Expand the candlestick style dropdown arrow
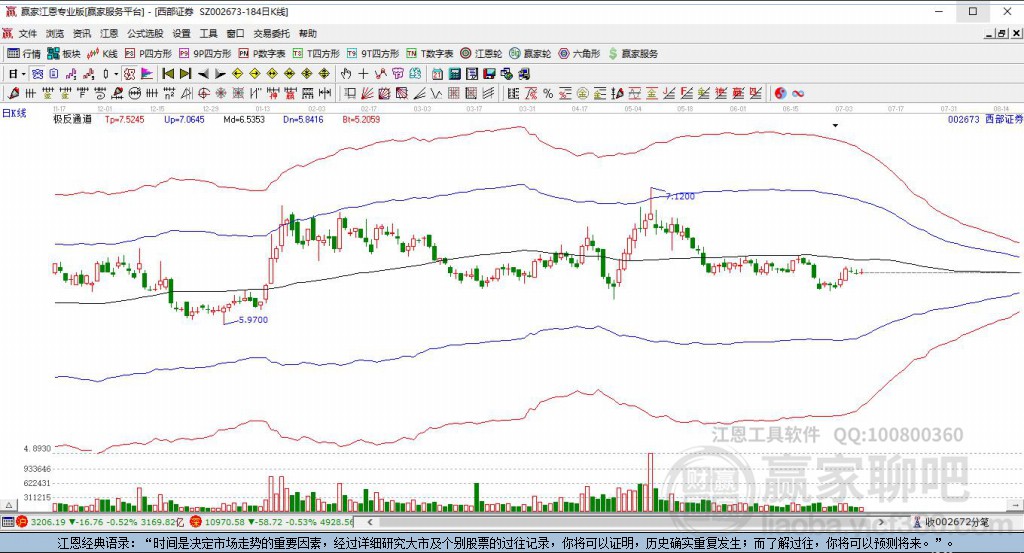Viewport: 1024px width, 553px height. click(x=116, y=74)
